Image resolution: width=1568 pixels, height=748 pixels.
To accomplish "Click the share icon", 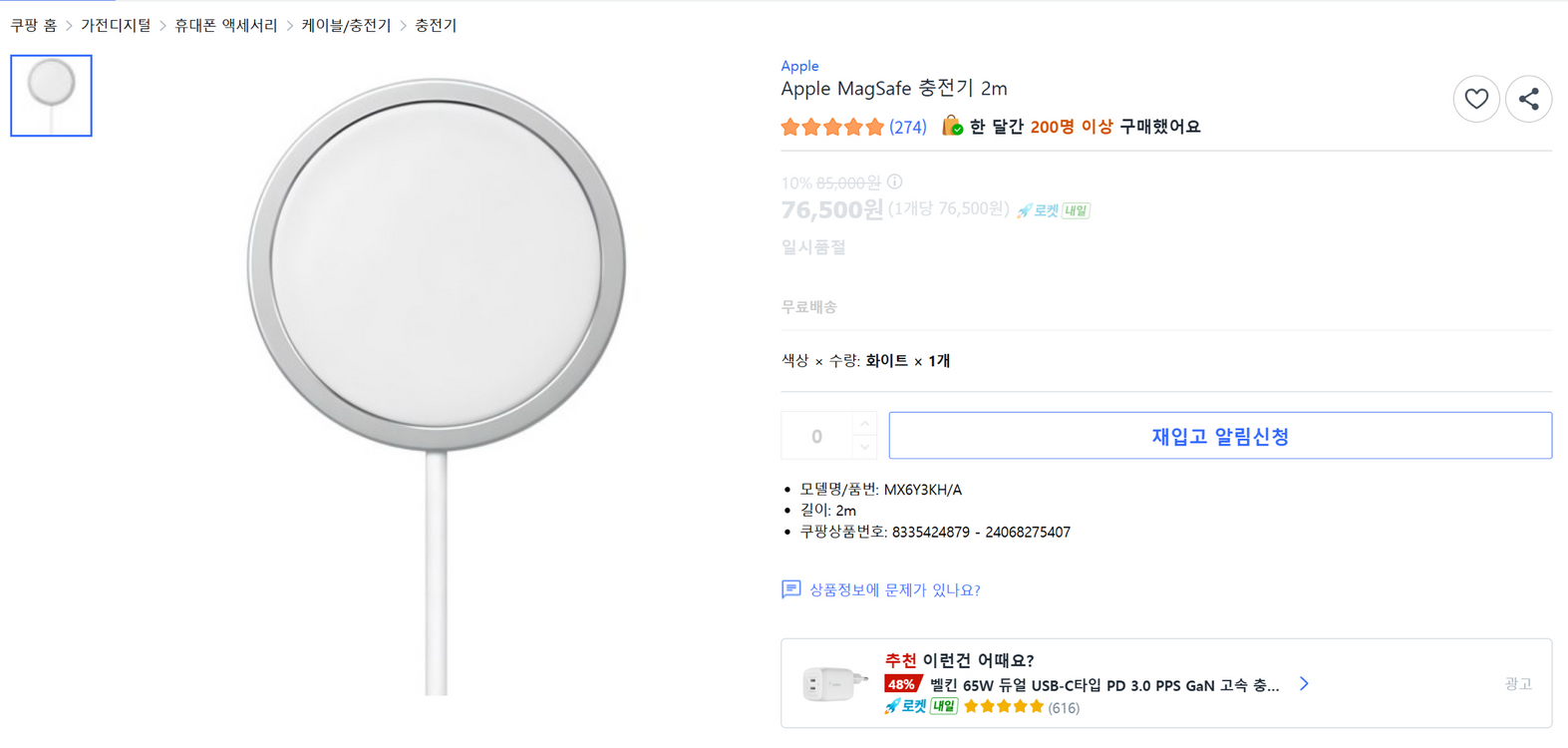I will click(x=1528, y=99).
